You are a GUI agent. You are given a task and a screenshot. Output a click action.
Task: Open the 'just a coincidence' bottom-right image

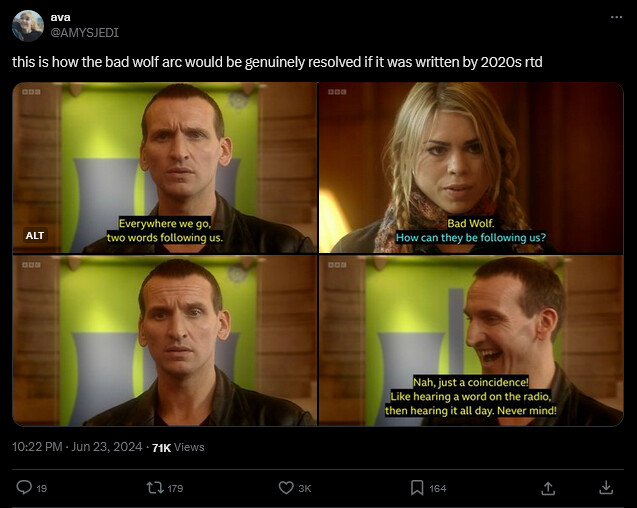coord(471,341)
